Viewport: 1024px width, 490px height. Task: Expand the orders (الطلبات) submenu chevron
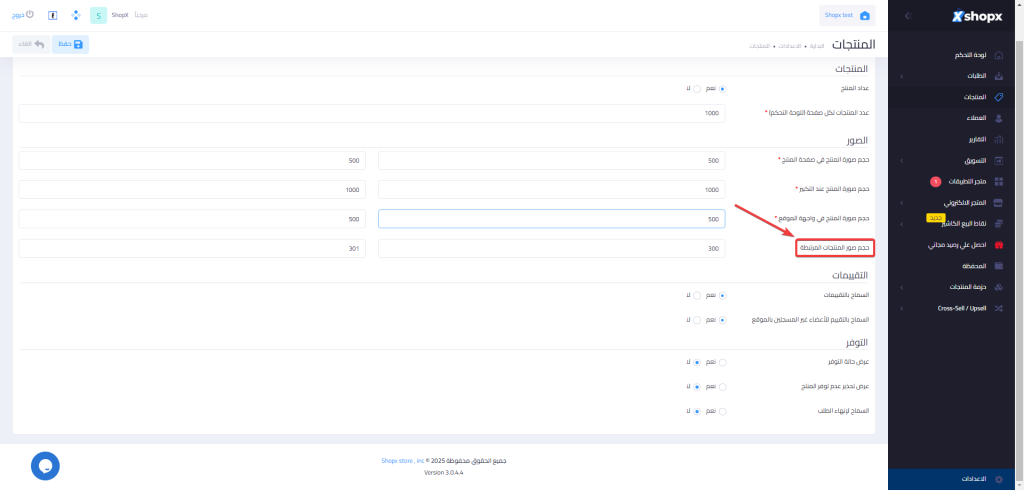(x=901, y=76)
